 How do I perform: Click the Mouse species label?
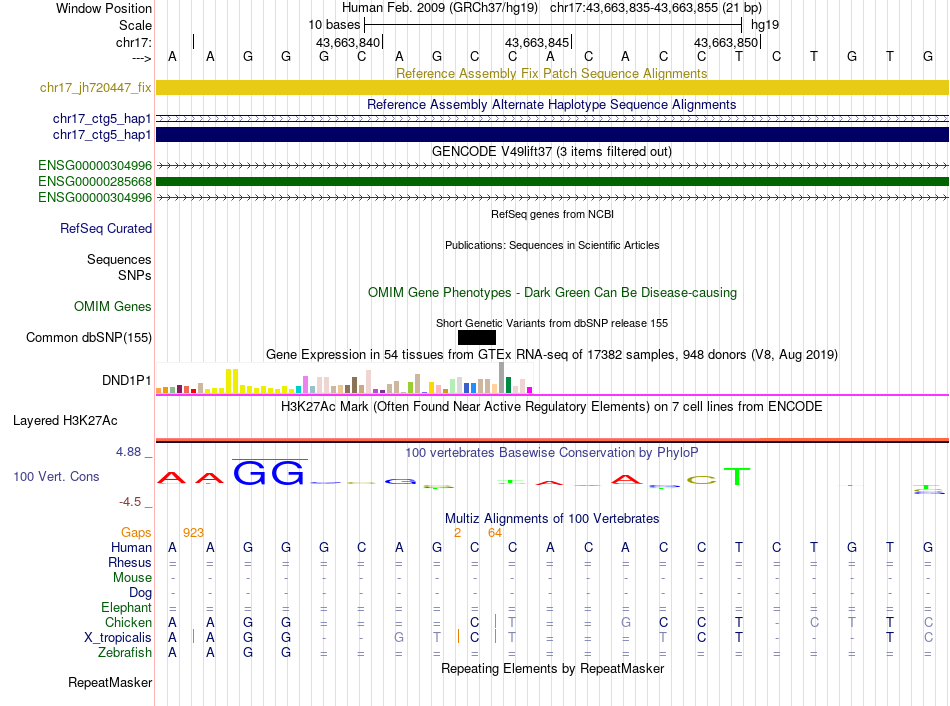click(132, 578)
